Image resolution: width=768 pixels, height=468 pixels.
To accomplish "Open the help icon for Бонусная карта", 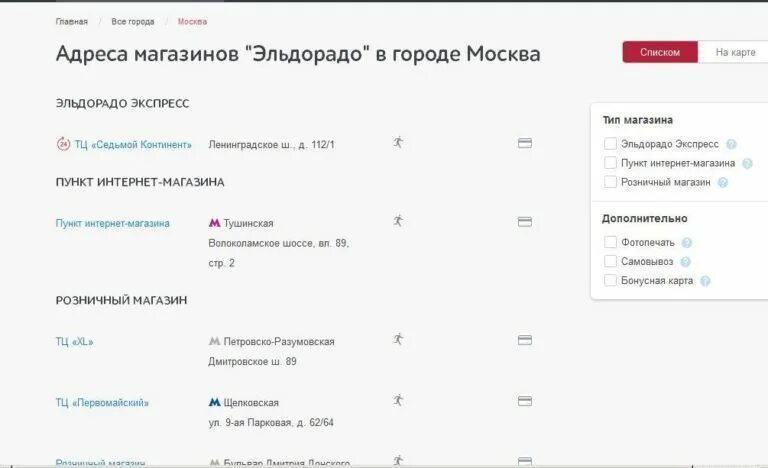I will 705,281.
